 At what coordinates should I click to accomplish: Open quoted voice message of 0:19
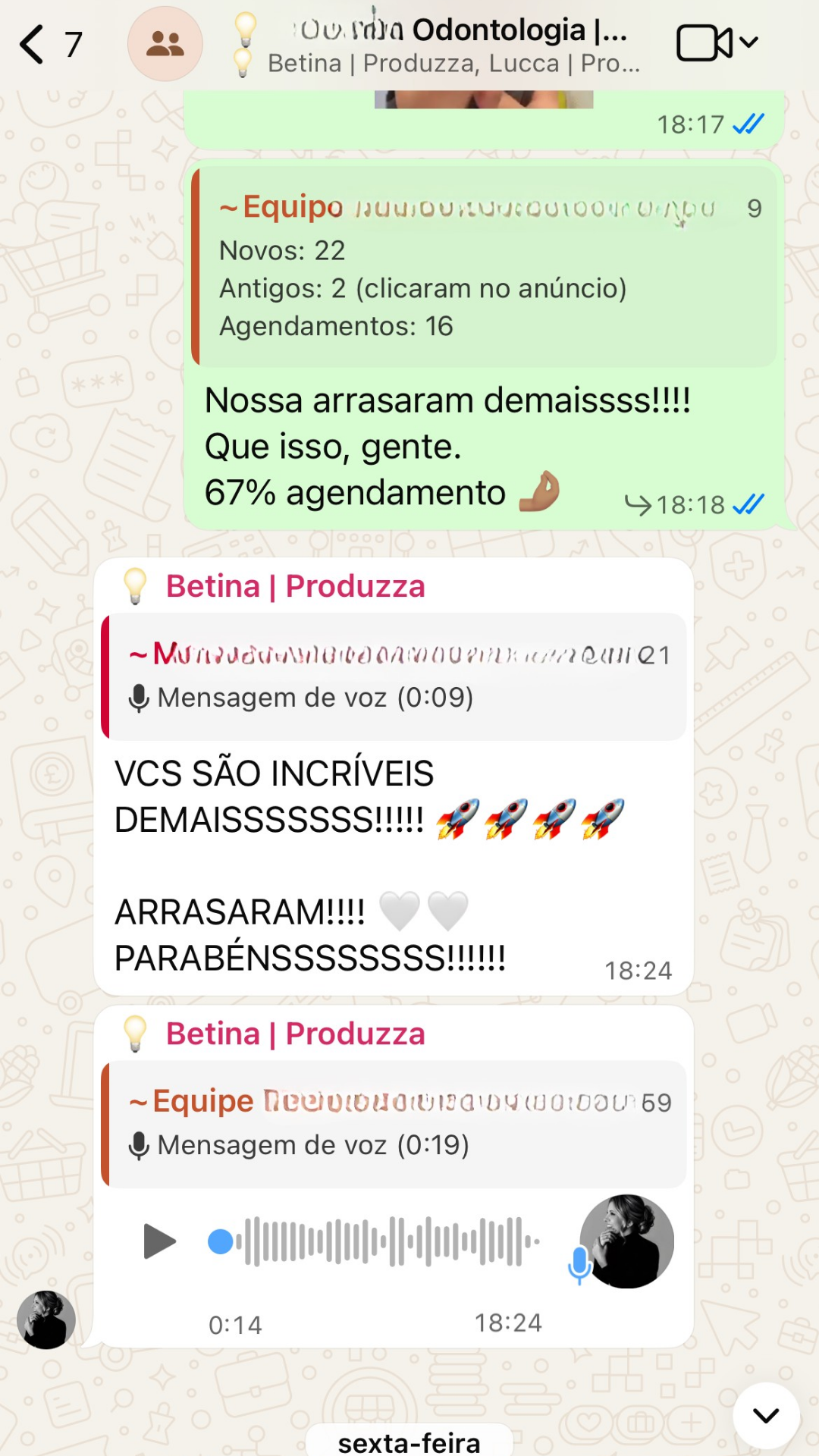pos(394,1124)
